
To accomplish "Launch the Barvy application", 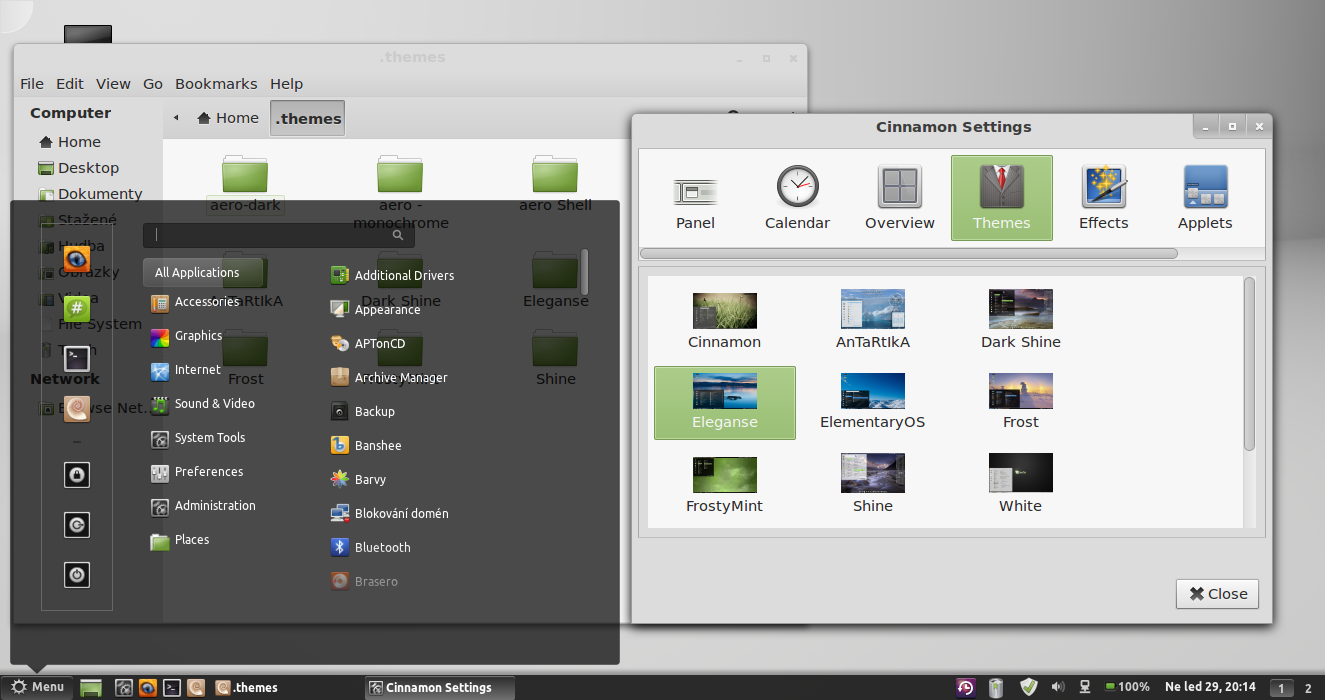I will pyautogui.click(x=359, y=480).
